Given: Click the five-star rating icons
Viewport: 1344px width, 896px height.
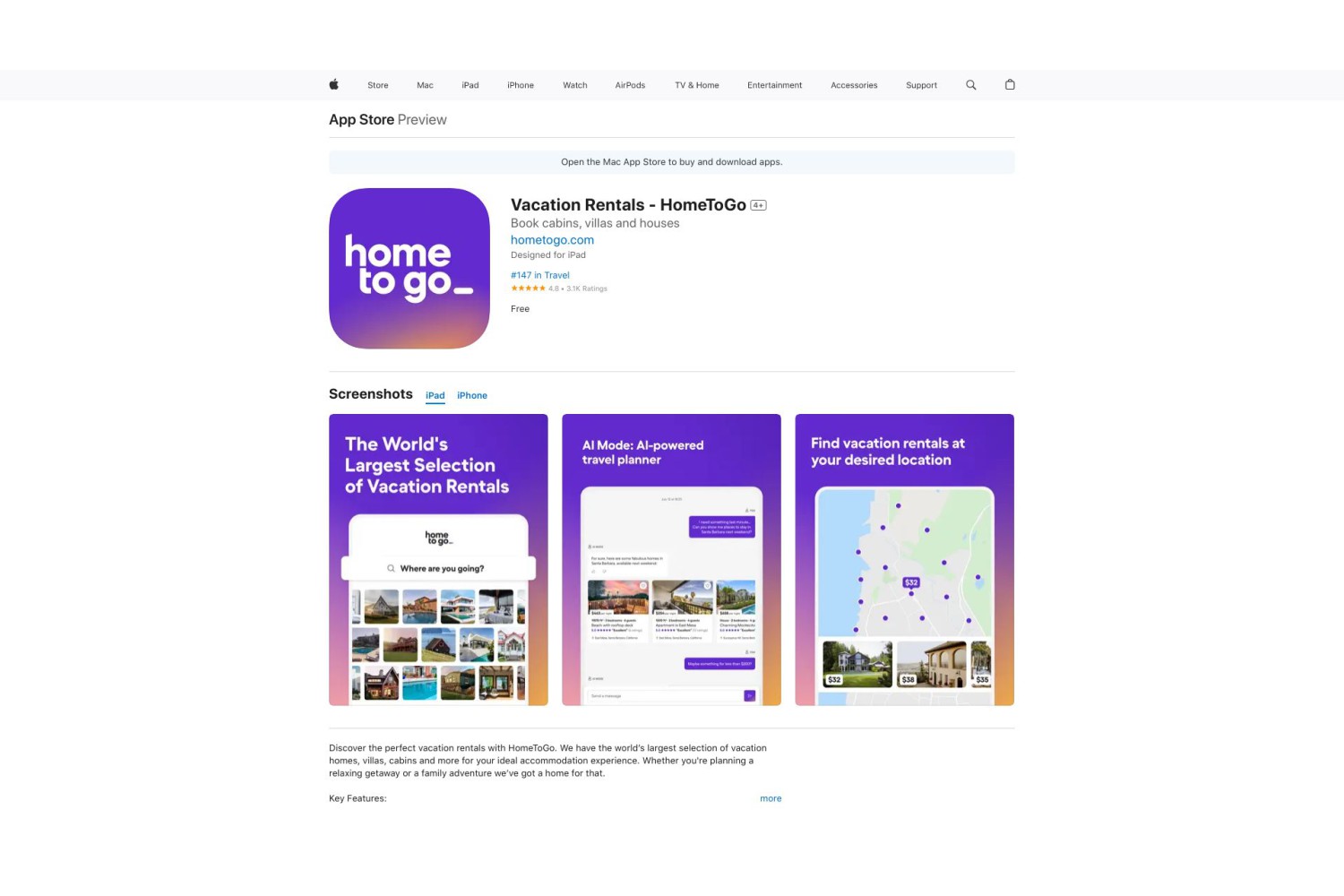Looking at the screenshot, I should [x=528, y=289].
